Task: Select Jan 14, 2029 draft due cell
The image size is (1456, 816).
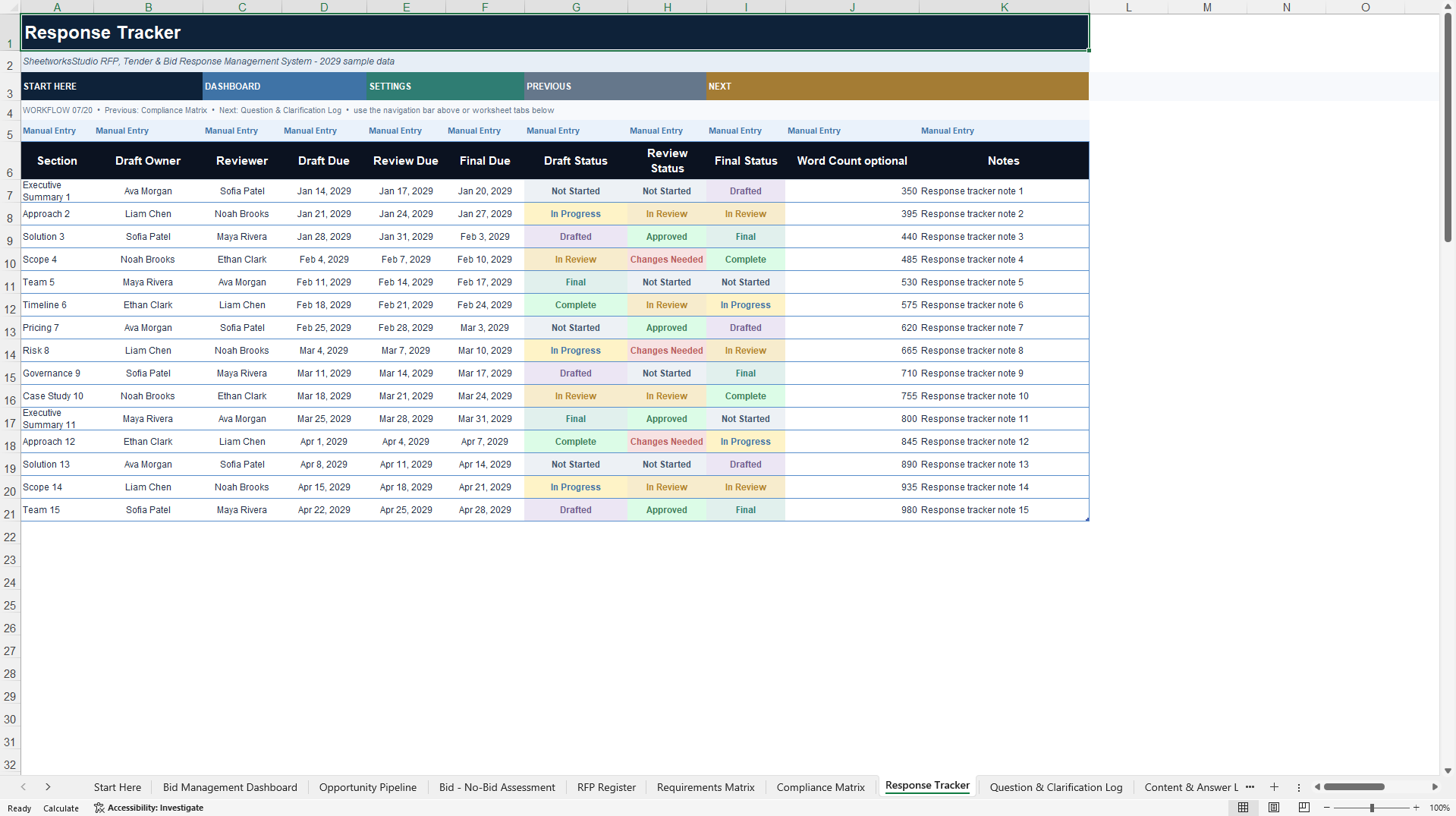Action: click(324, 191)
